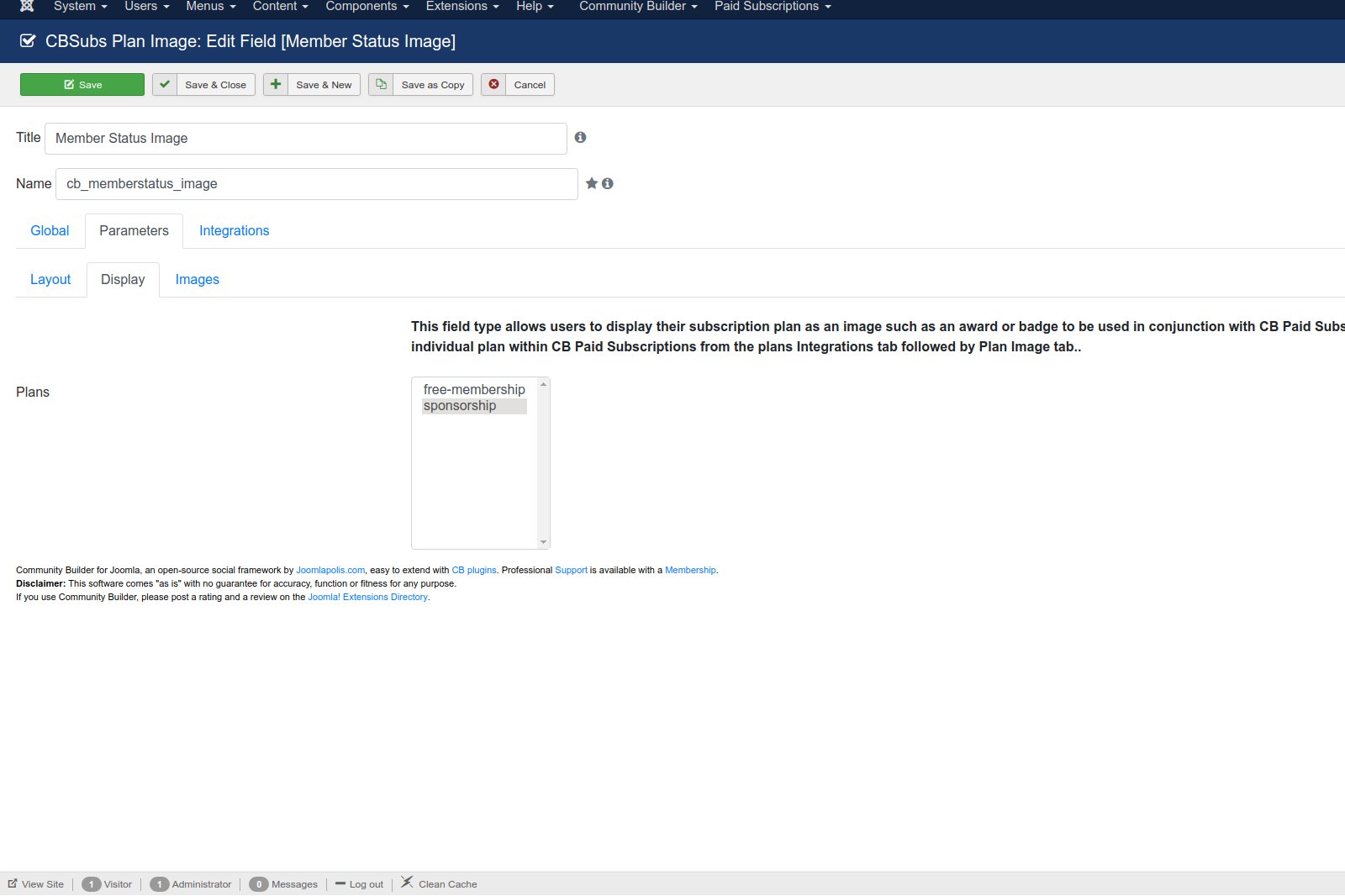Click View Site in status bar
Viewport: 1345px width, 896px height.
43,884
